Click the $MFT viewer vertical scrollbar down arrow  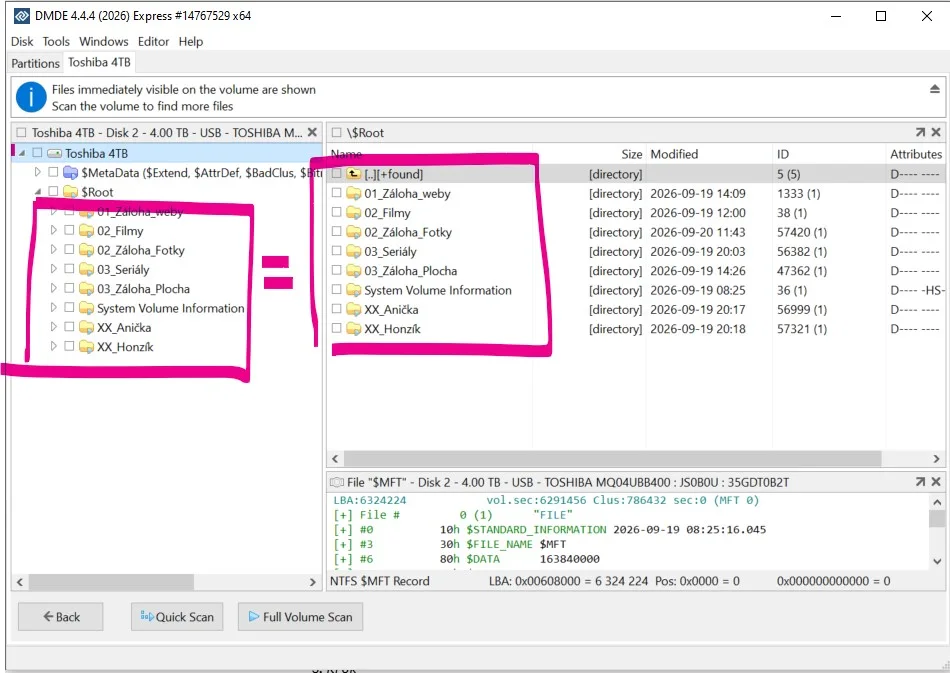pos(937,562)
